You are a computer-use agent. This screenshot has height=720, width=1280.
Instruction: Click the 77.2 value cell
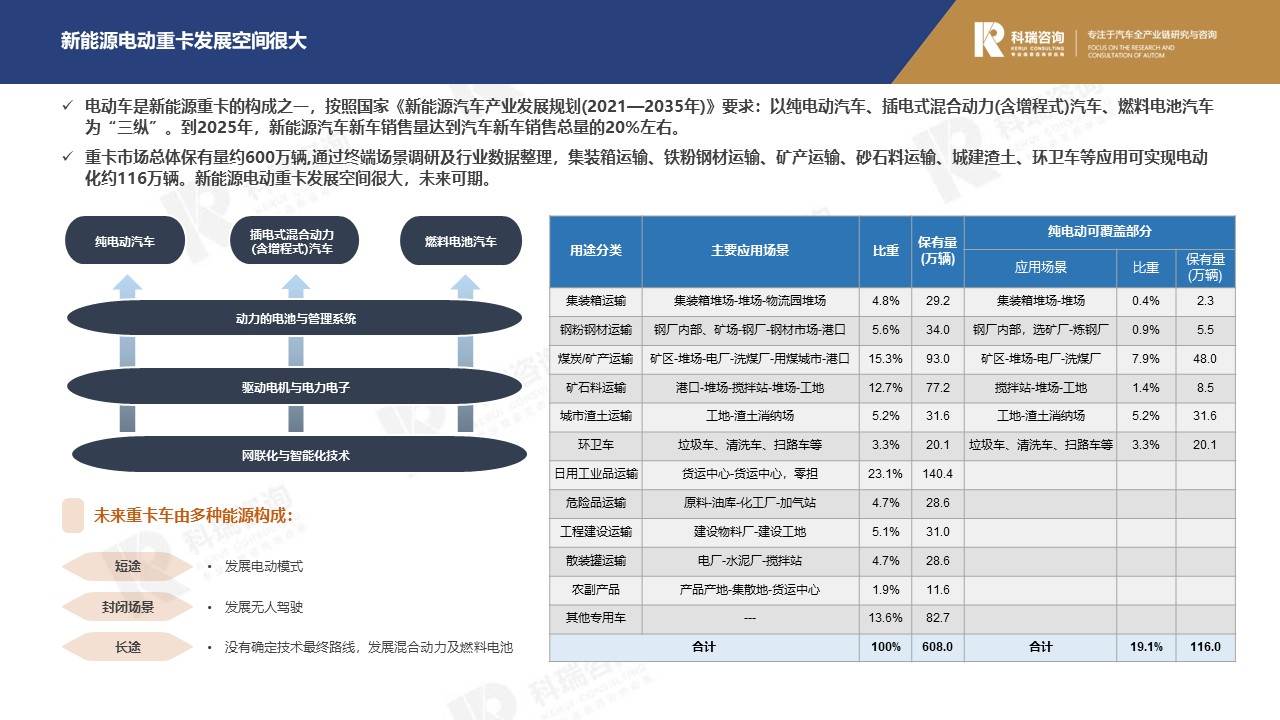coord(938,387)
